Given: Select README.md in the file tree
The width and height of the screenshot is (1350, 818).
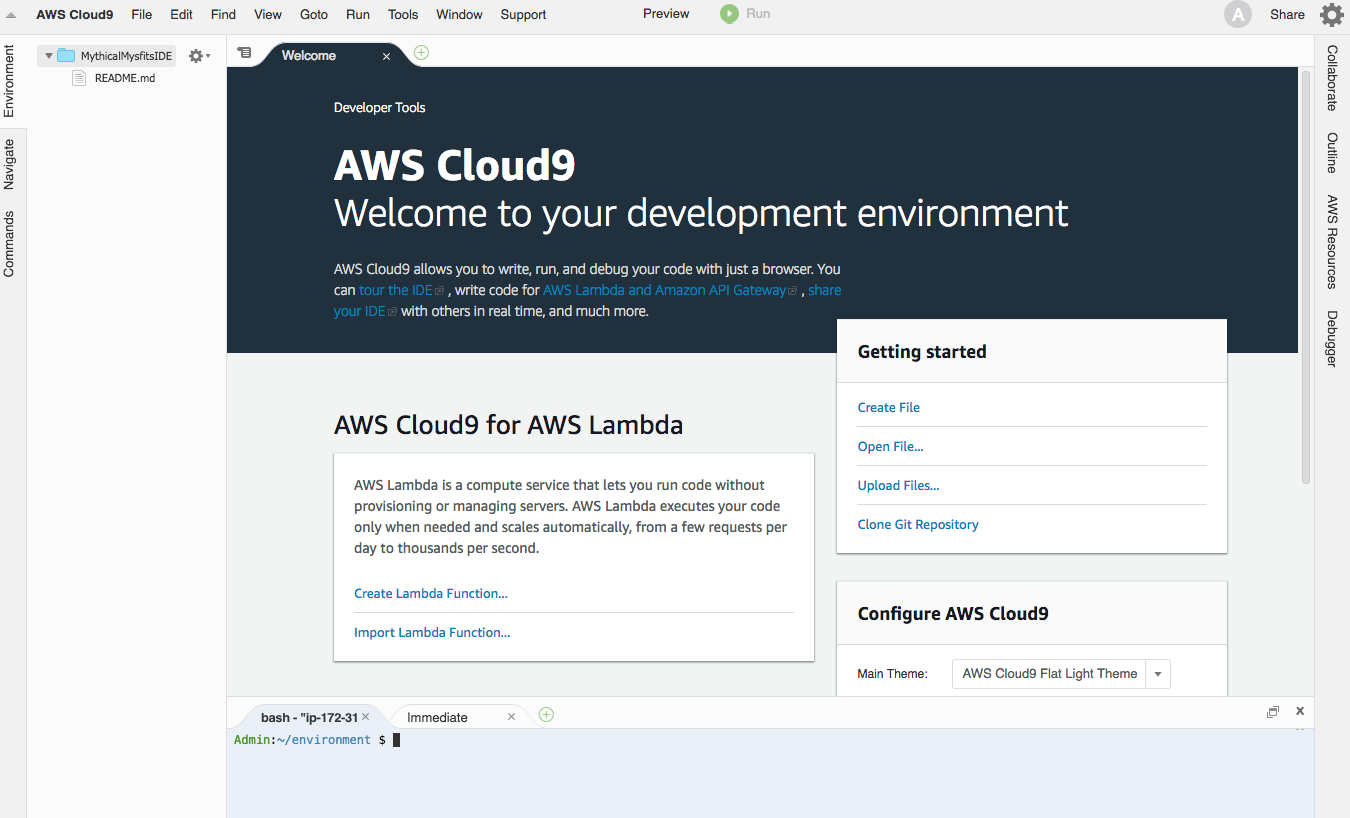Looking at the screenshot, I should pyautogui.click(x=125, y=78).
